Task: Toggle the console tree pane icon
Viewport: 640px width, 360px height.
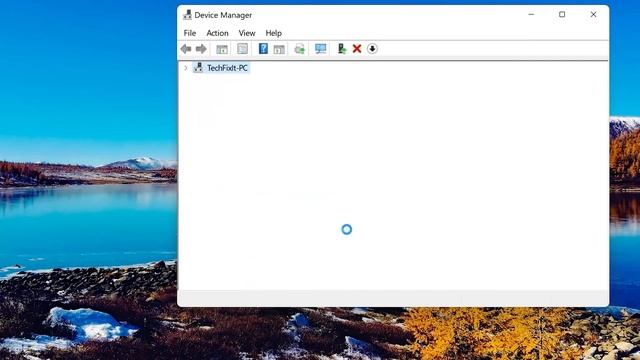Action: tap(222, 49)
